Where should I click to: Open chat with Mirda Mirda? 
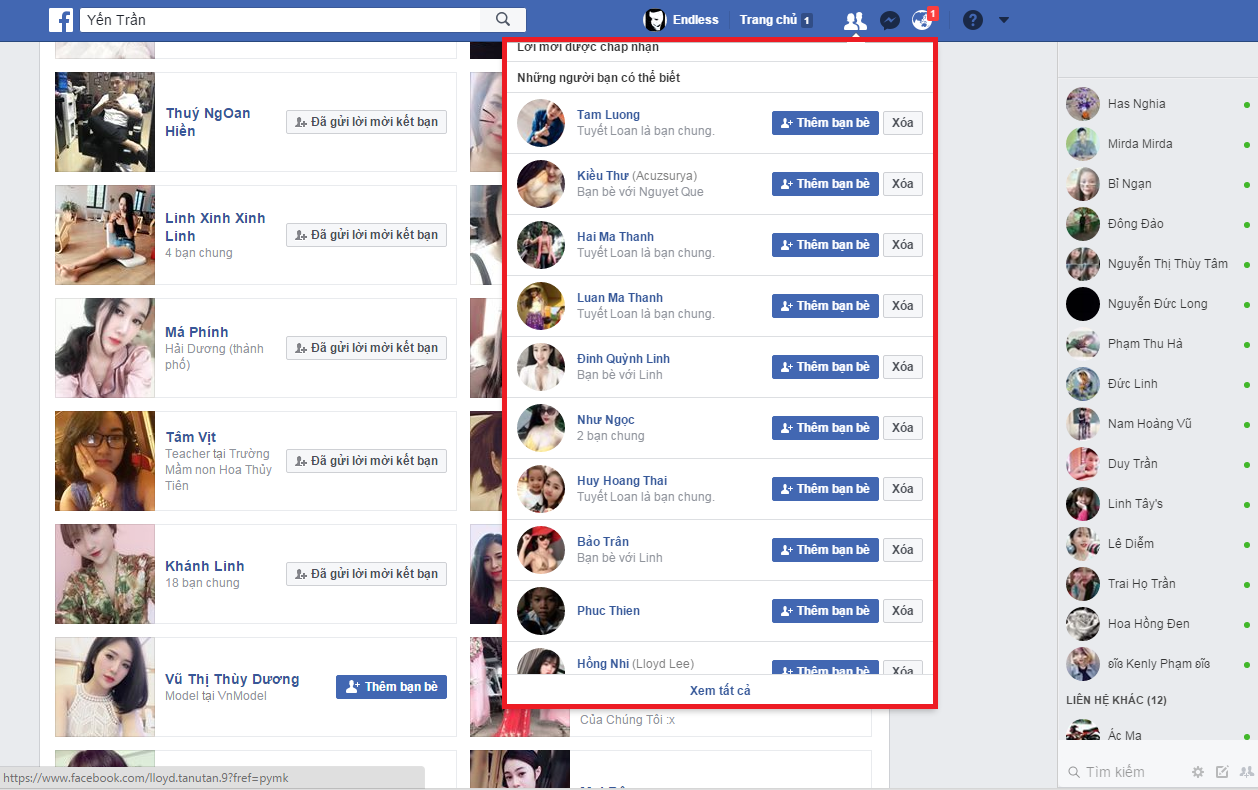click(1157, 144)
